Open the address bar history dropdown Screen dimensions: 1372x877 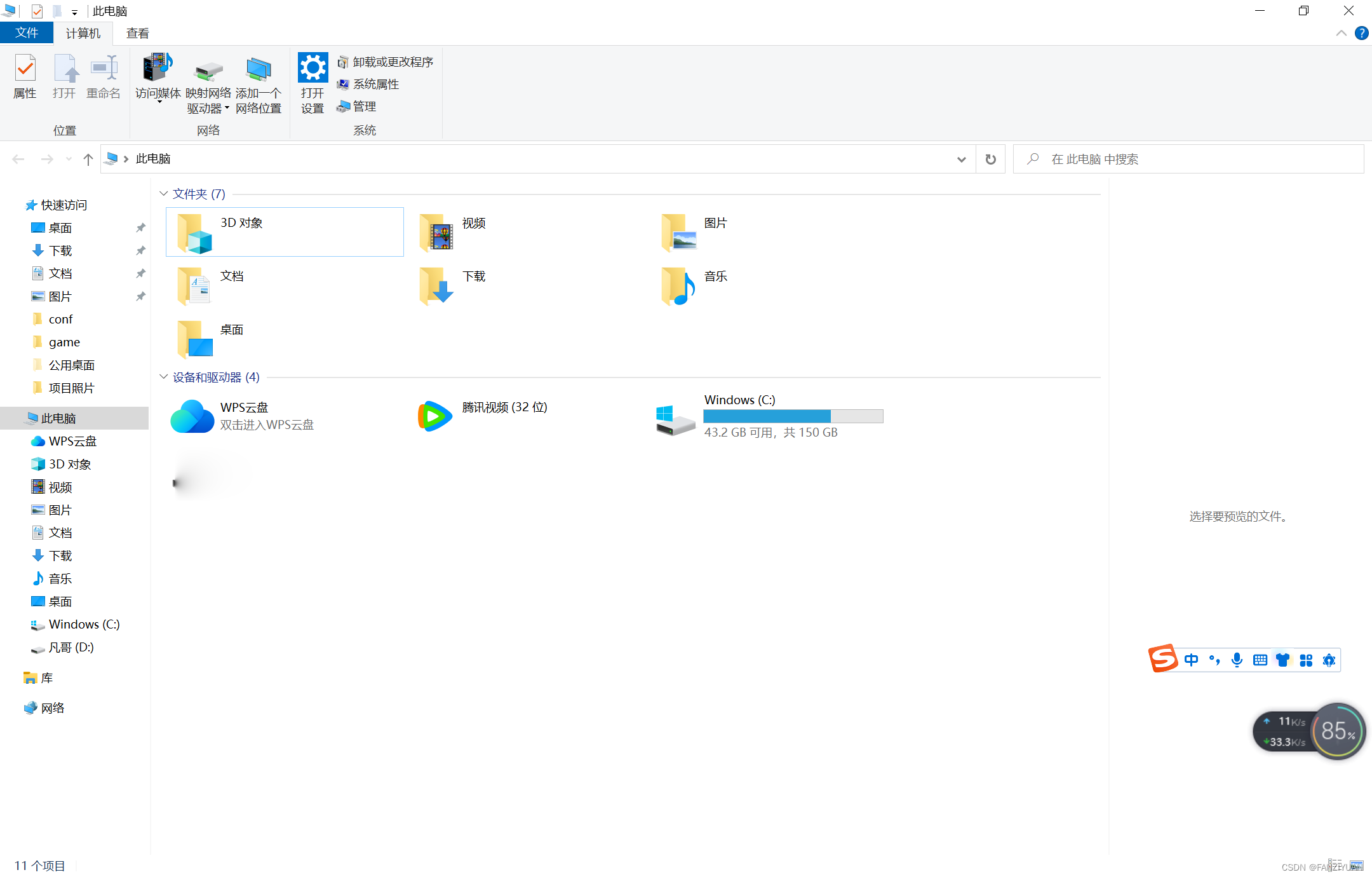pos(961,159)
